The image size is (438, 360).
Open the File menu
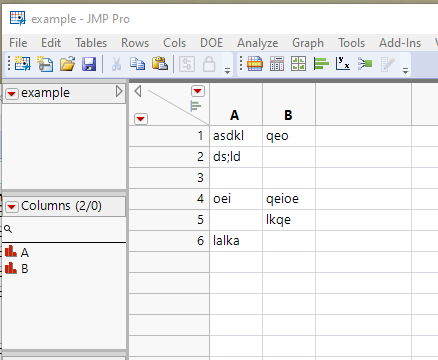coord(18,43)
